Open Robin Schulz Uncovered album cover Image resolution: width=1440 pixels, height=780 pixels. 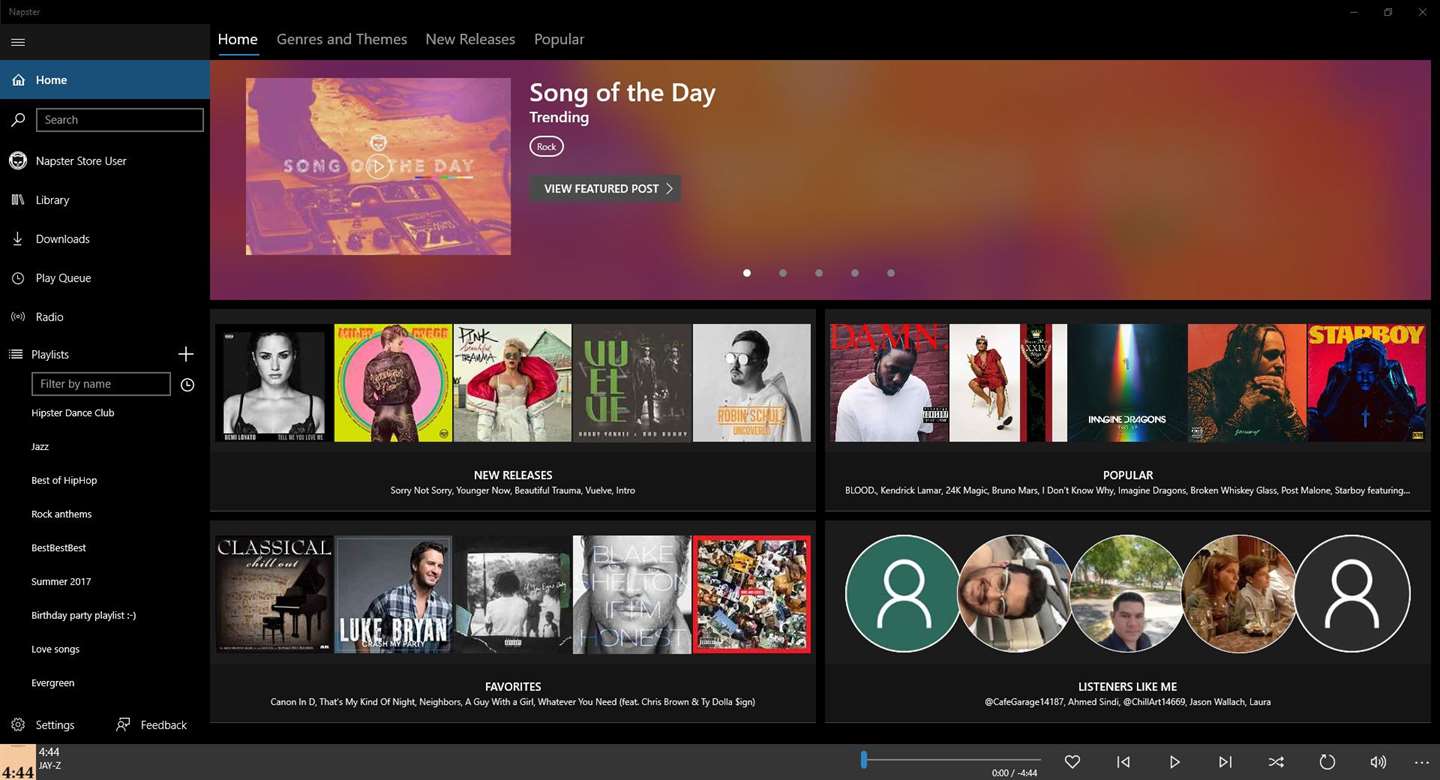[752, 382]
